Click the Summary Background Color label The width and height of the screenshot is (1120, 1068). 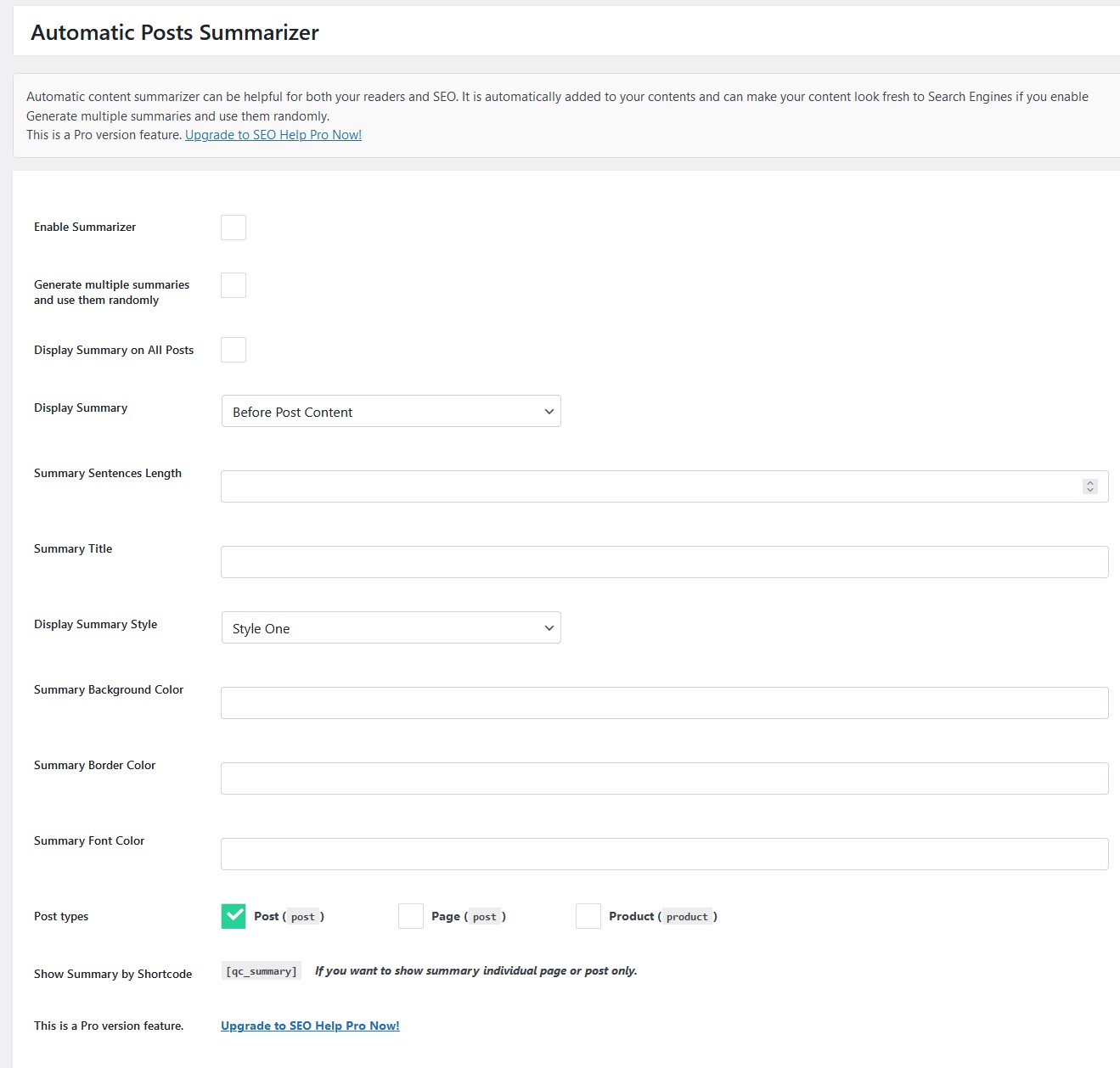tap(109, 689)
